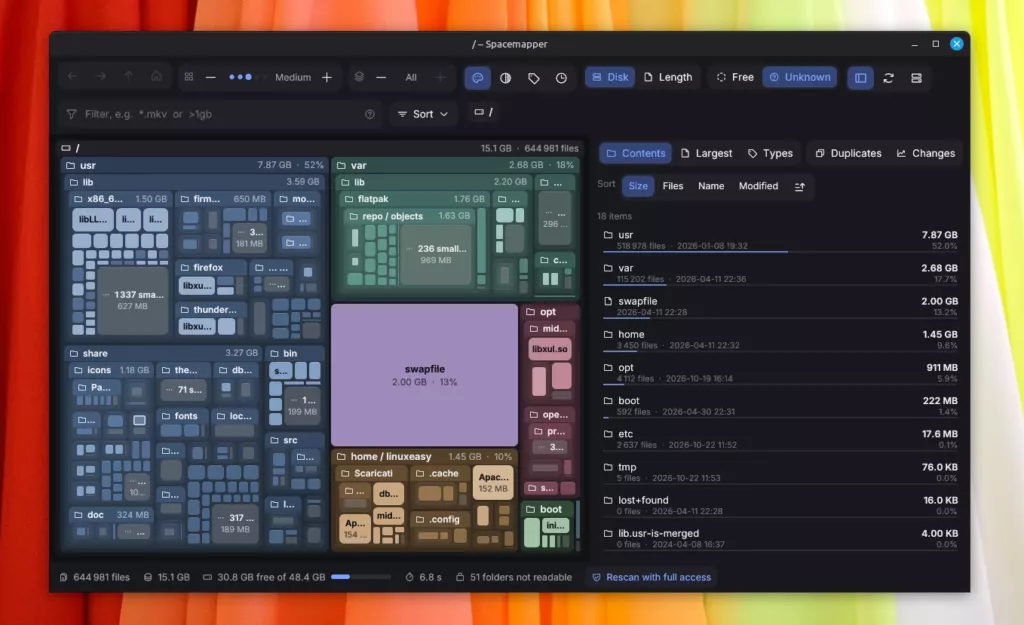Image resolution: width=1024 pixels, height=625 pixels.
Task: Click the var folder header in treemap
Action: point(455,165)
